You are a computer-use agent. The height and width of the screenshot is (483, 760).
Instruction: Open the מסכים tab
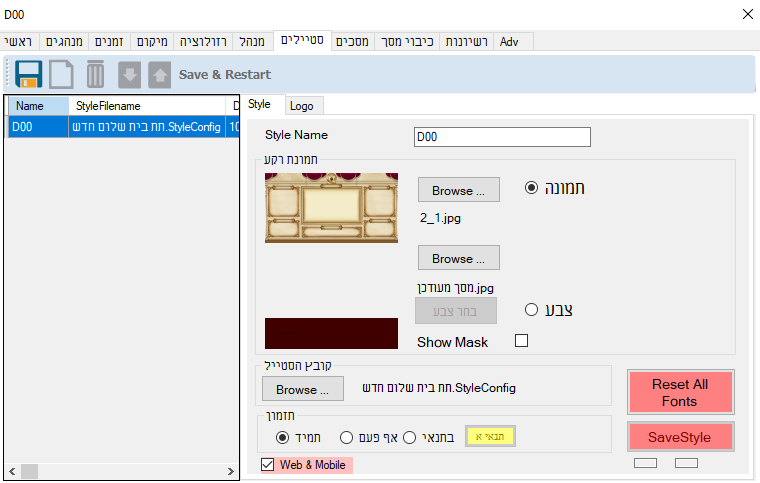pos(351,41)
